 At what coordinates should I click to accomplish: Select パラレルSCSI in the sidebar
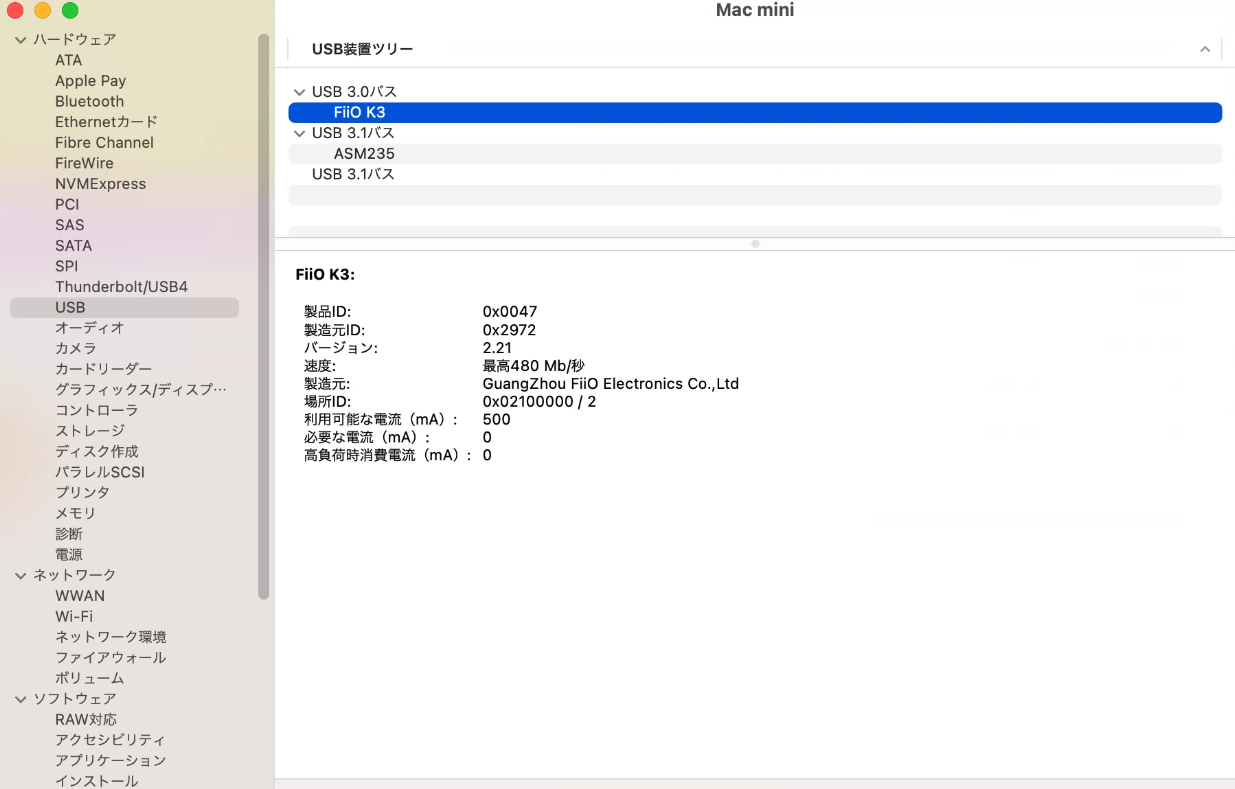click(100, 472)
